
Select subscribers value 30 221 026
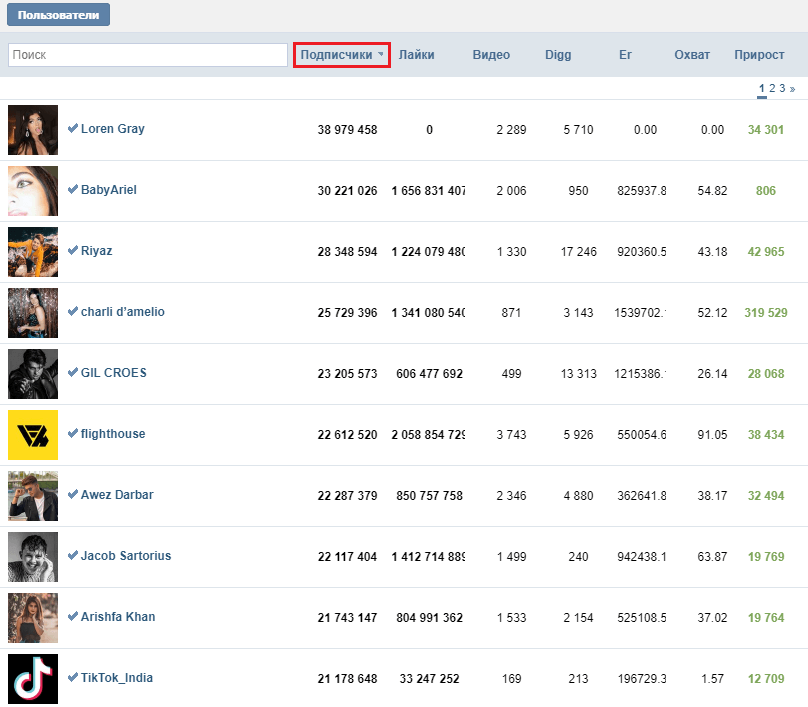pos(347,191)
